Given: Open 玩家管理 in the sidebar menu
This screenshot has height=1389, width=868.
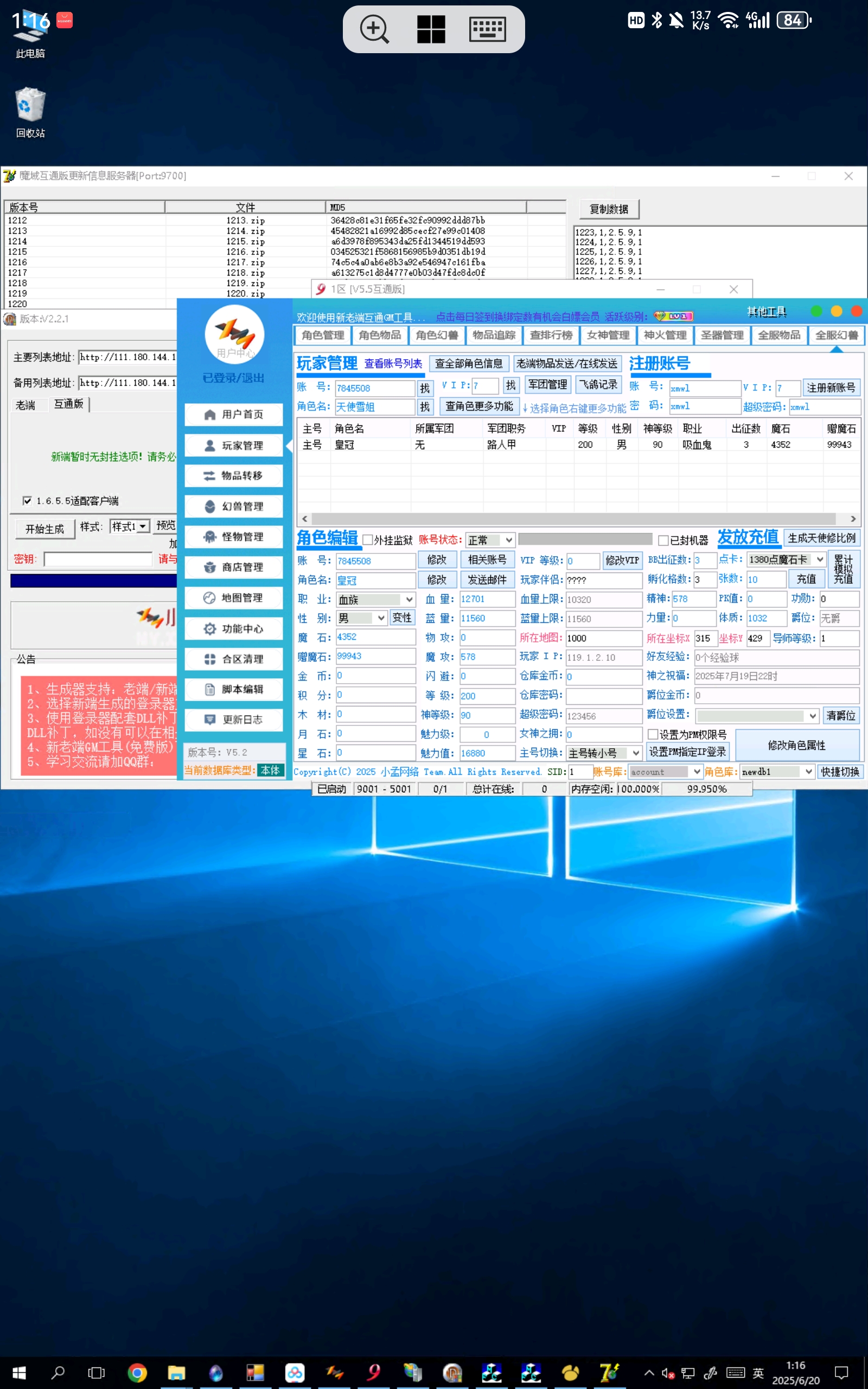Looking at the screenshot, I should coord(234,445).
